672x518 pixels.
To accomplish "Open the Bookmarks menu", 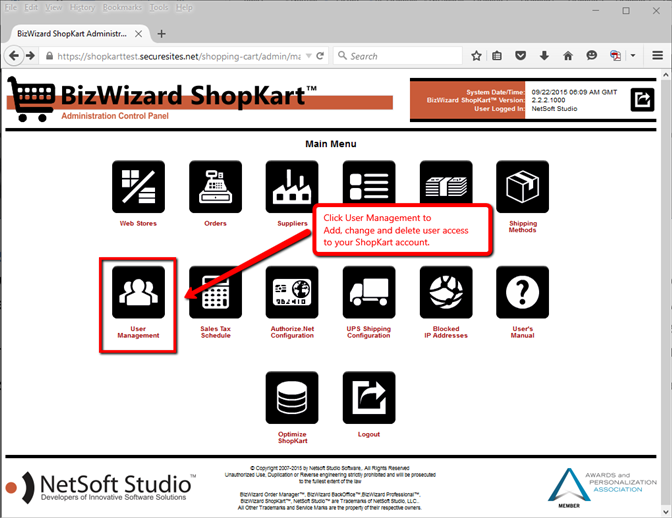I will (122, 8).
